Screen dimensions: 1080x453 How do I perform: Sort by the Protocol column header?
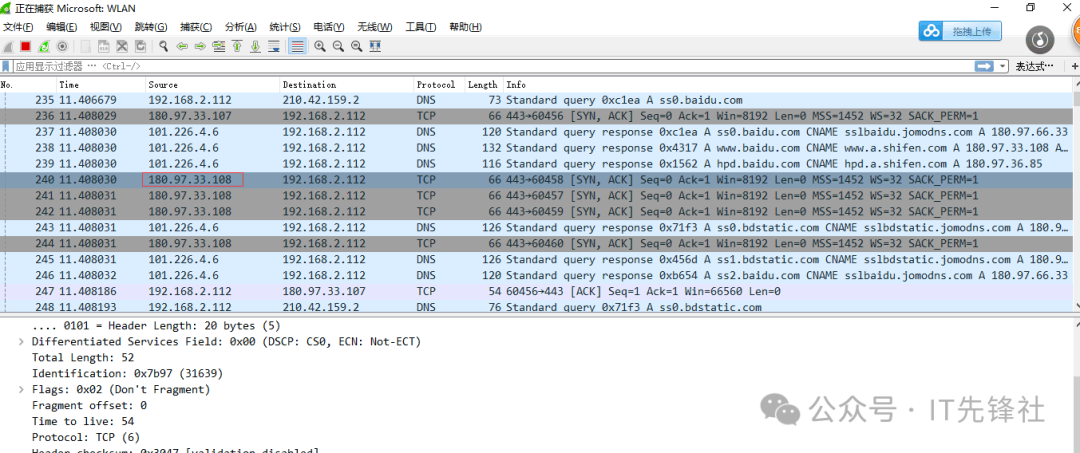tap(436, 85)
